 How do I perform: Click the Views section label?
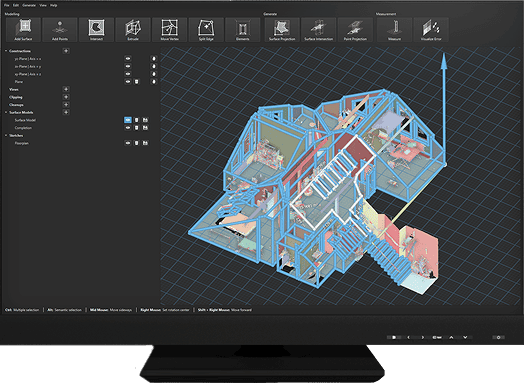14,89
